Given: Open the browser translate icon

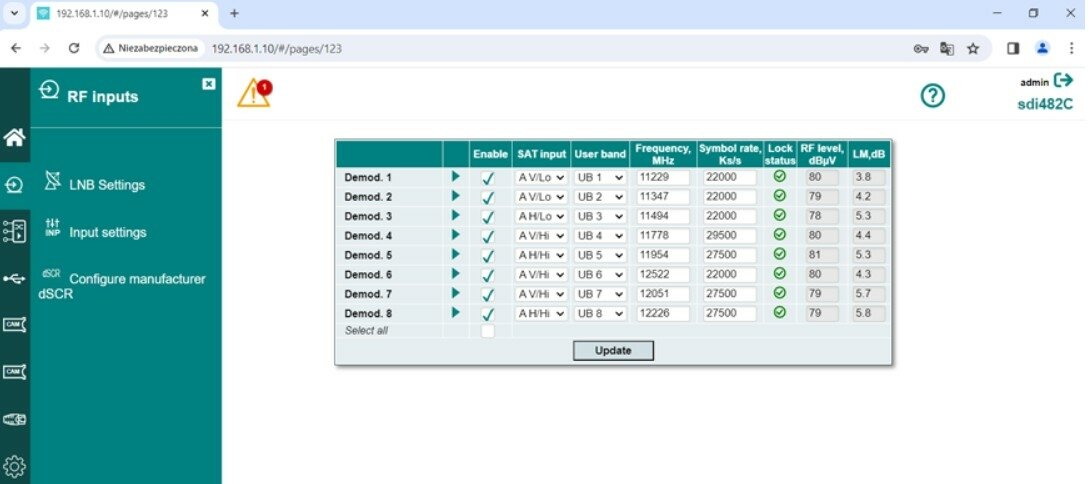Looking at the screenshot, I should [947, 49].
